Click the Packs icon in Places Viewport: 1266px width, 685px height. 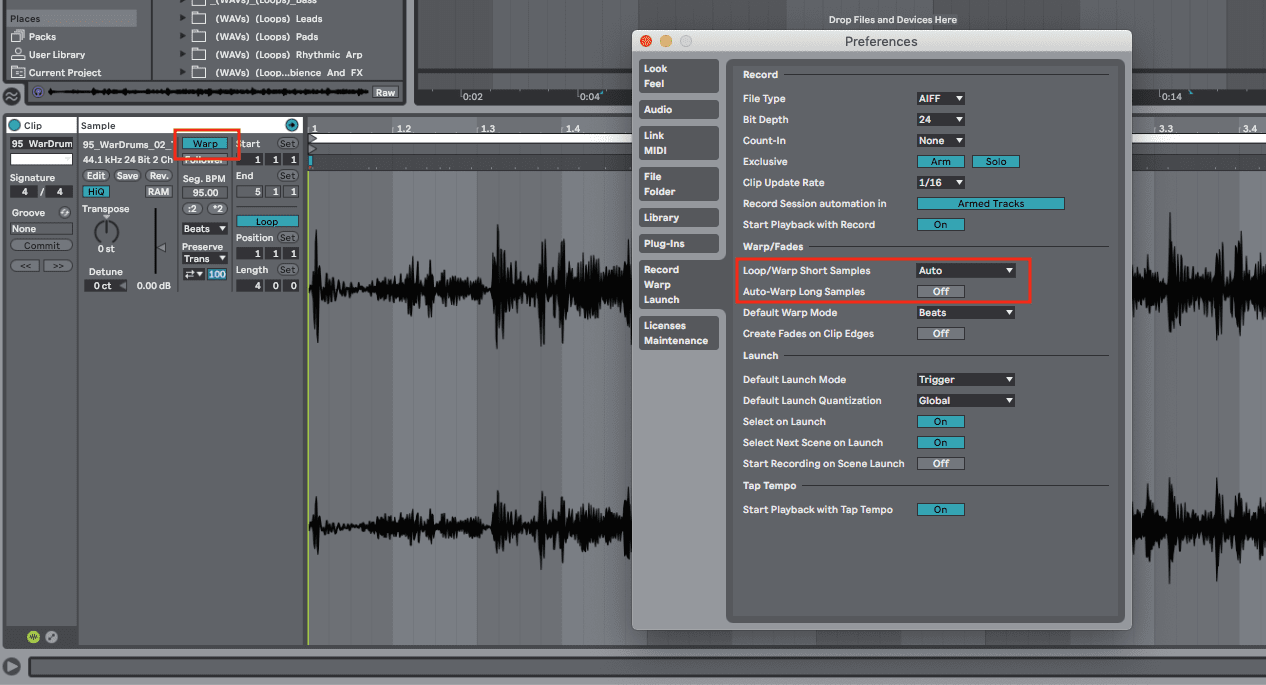18,36
